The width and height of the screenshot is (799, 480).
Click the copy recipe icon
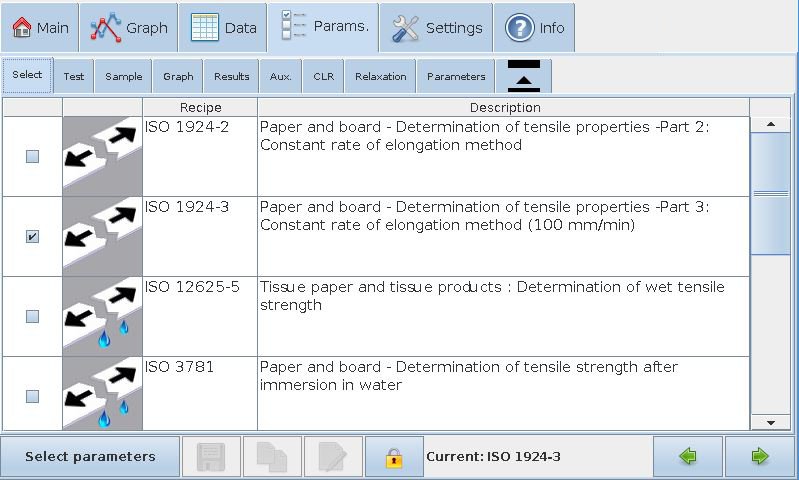click(x=272, y=456)
